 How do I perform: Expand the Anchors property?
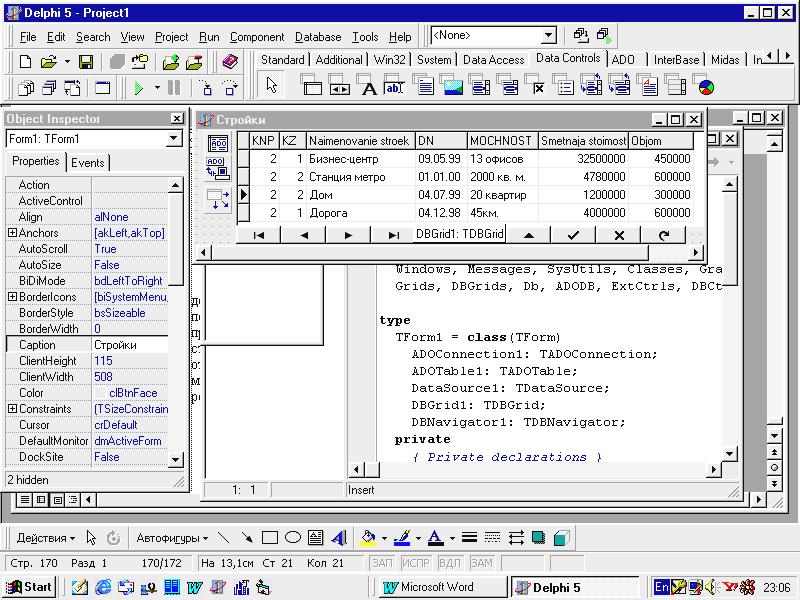(12, 233)
